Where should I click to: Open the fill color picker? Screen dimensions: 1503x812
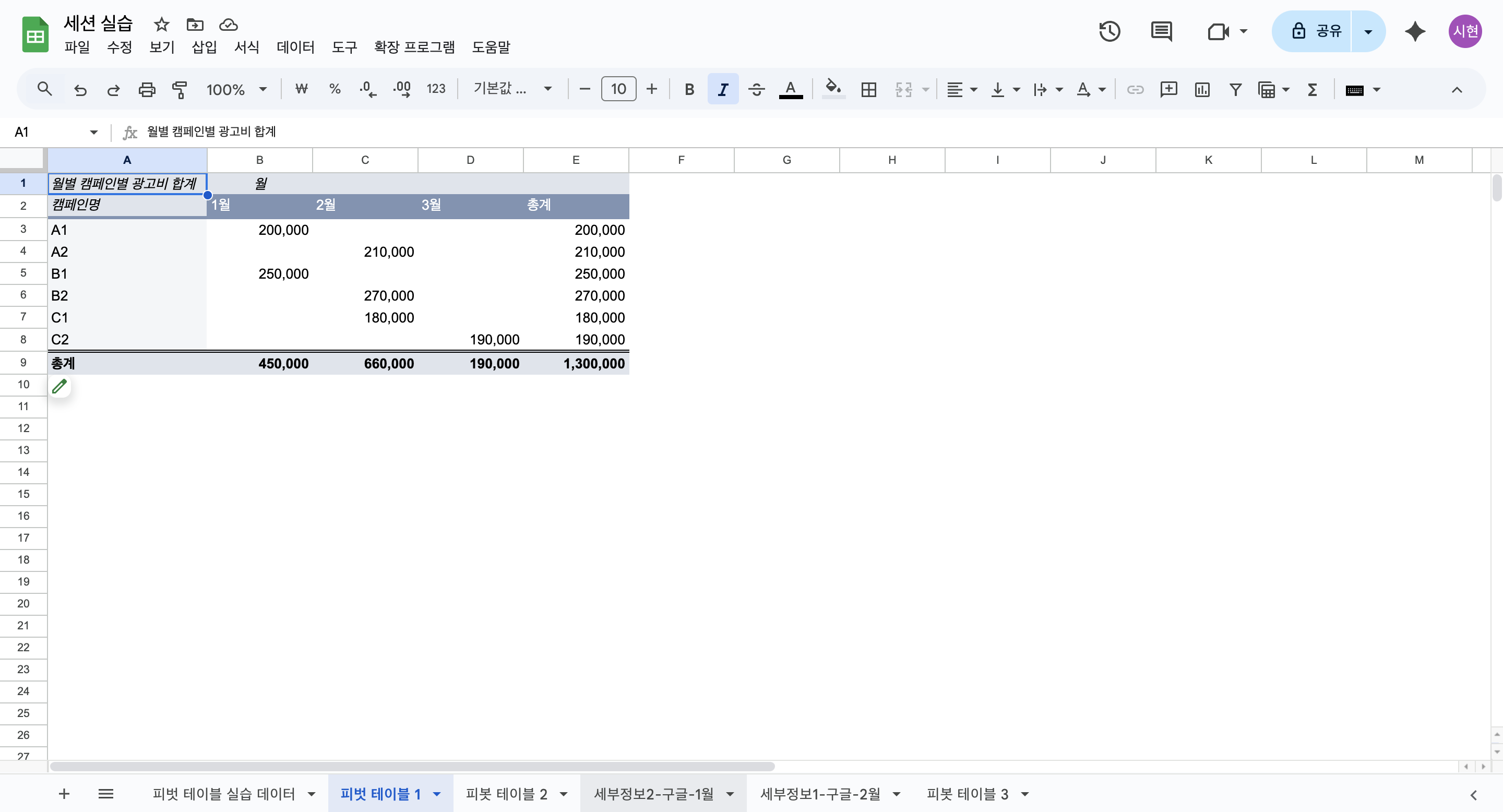pyautogui.click(x=832, y=89)
